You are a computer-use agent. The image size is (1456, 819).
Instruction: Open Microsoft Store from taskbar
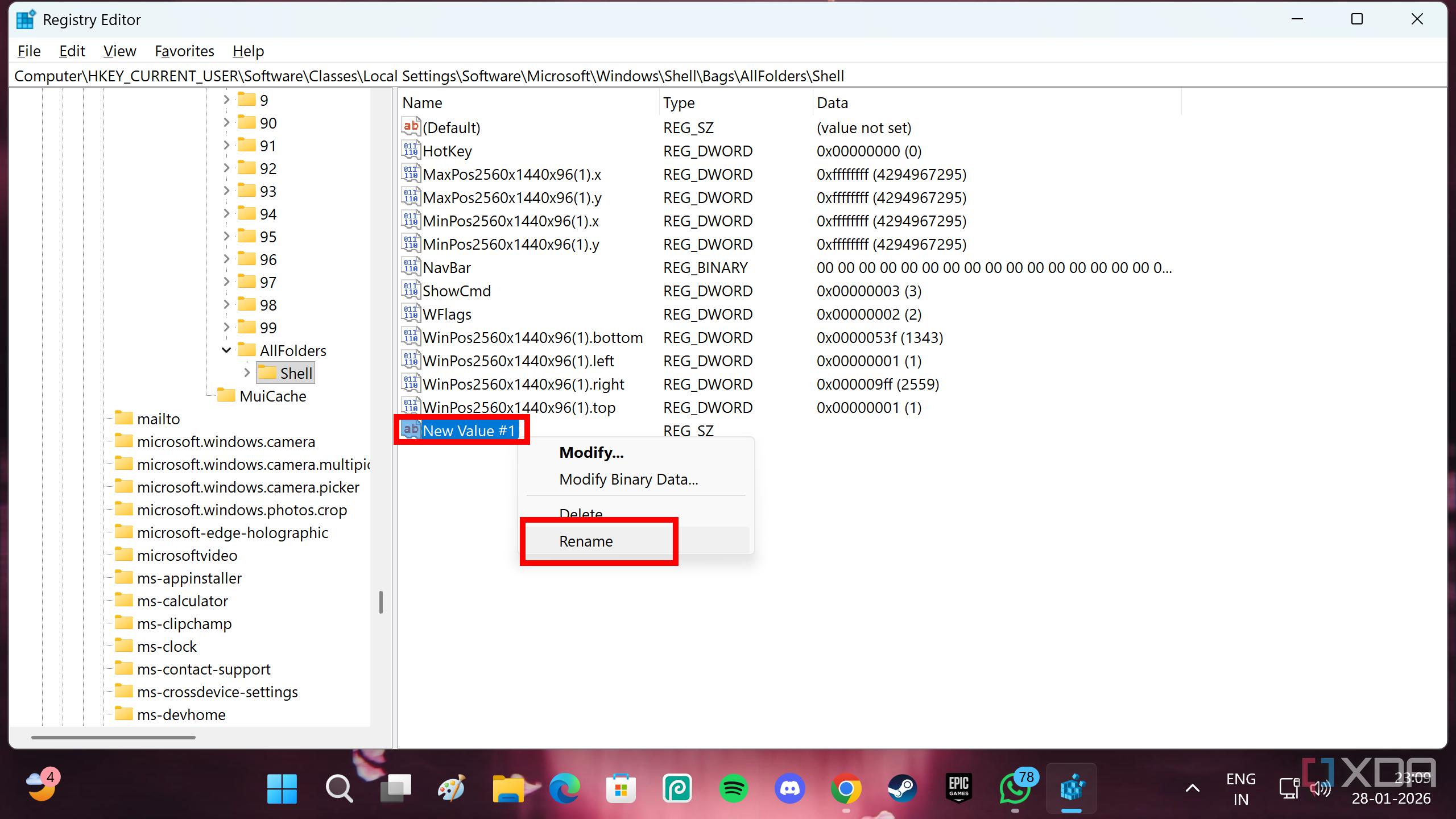pyautogui.click(x=621, y=788)
